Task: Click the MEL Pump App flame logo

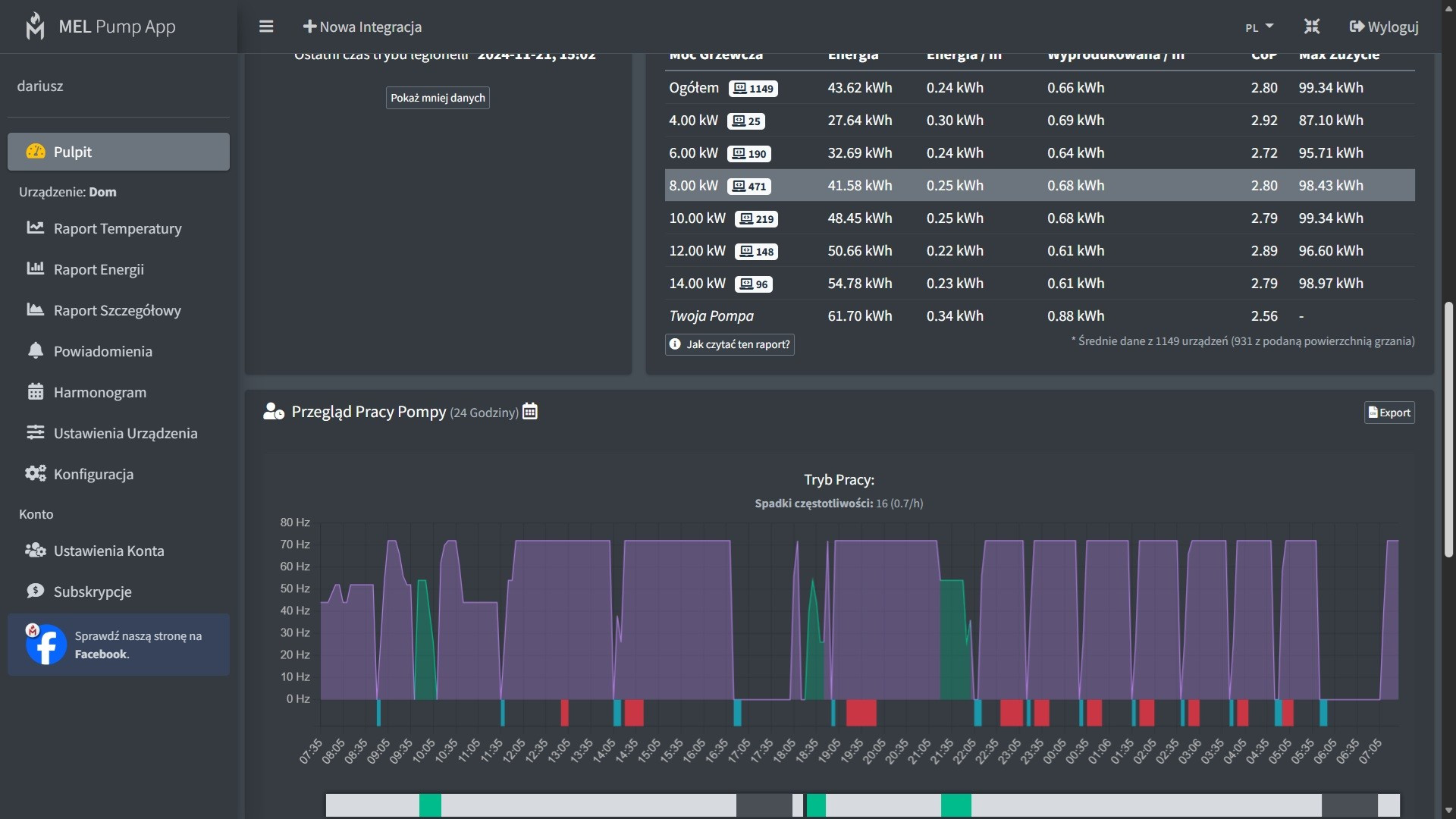Action: click(x=35, y=27)
